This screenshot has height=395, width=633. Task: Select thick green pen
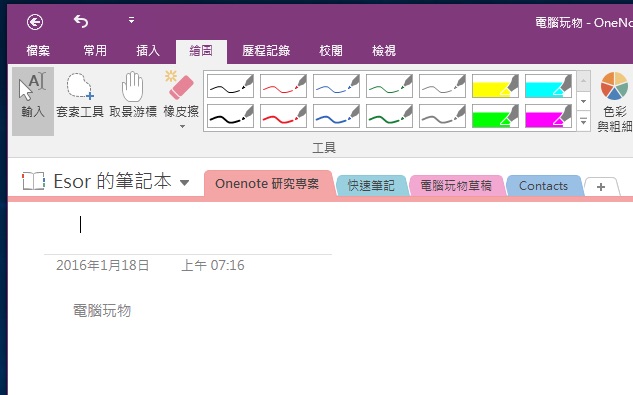389,116
